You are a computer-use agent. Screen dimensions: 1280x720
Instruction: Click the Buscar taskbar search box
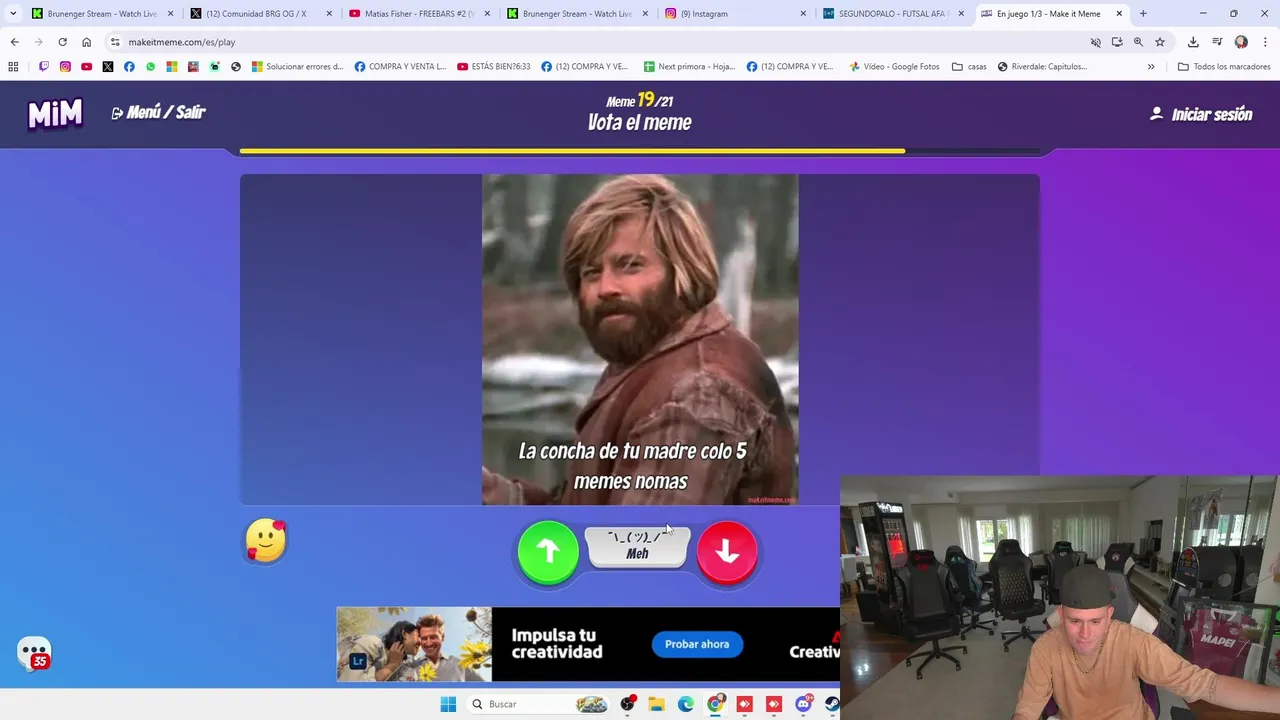point(540,704)
